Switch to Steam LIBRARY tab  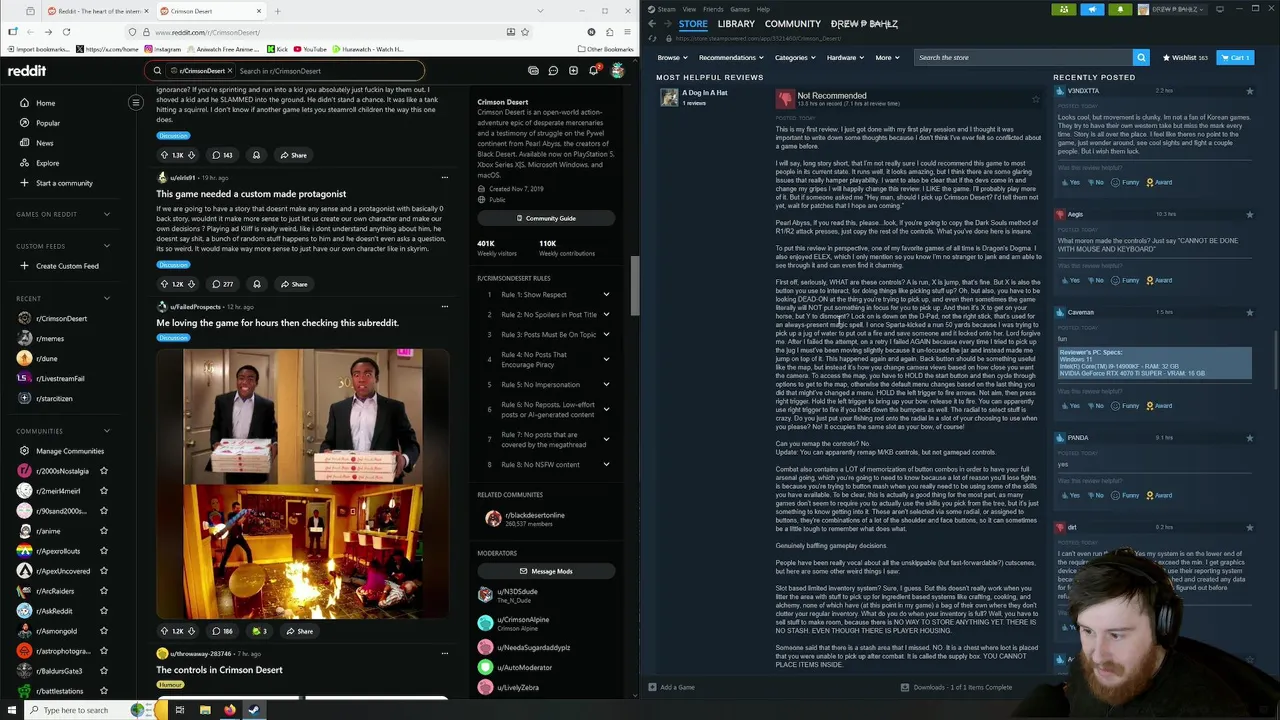tap(736, 24)
